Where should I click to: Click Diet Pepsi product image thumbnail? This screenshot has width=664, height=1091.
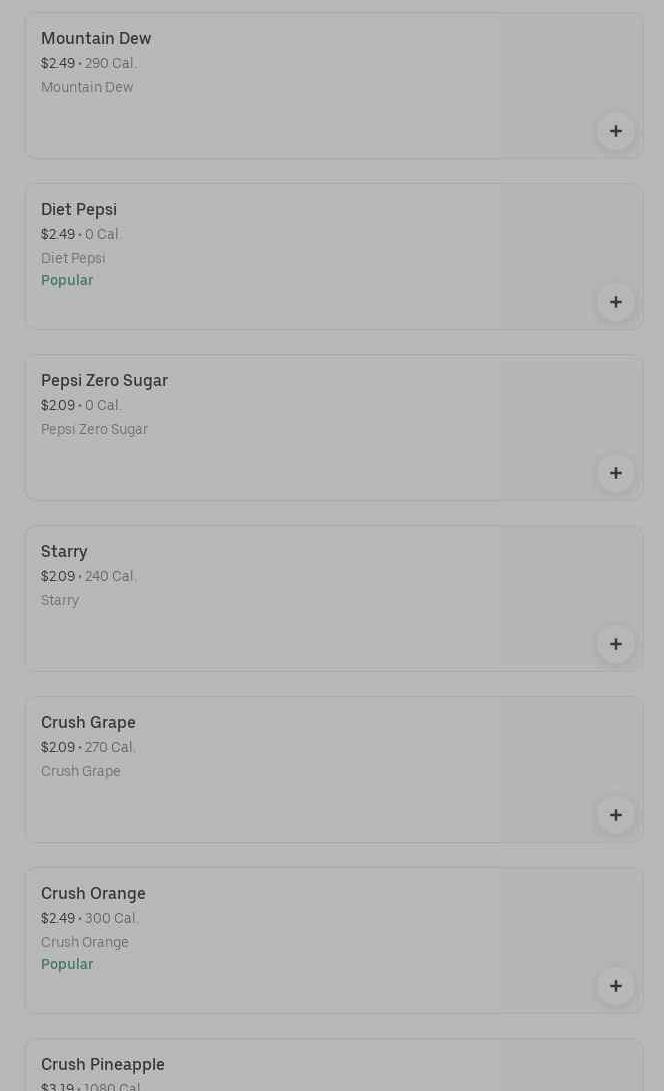pyautogui.click(x=570, y=240)
